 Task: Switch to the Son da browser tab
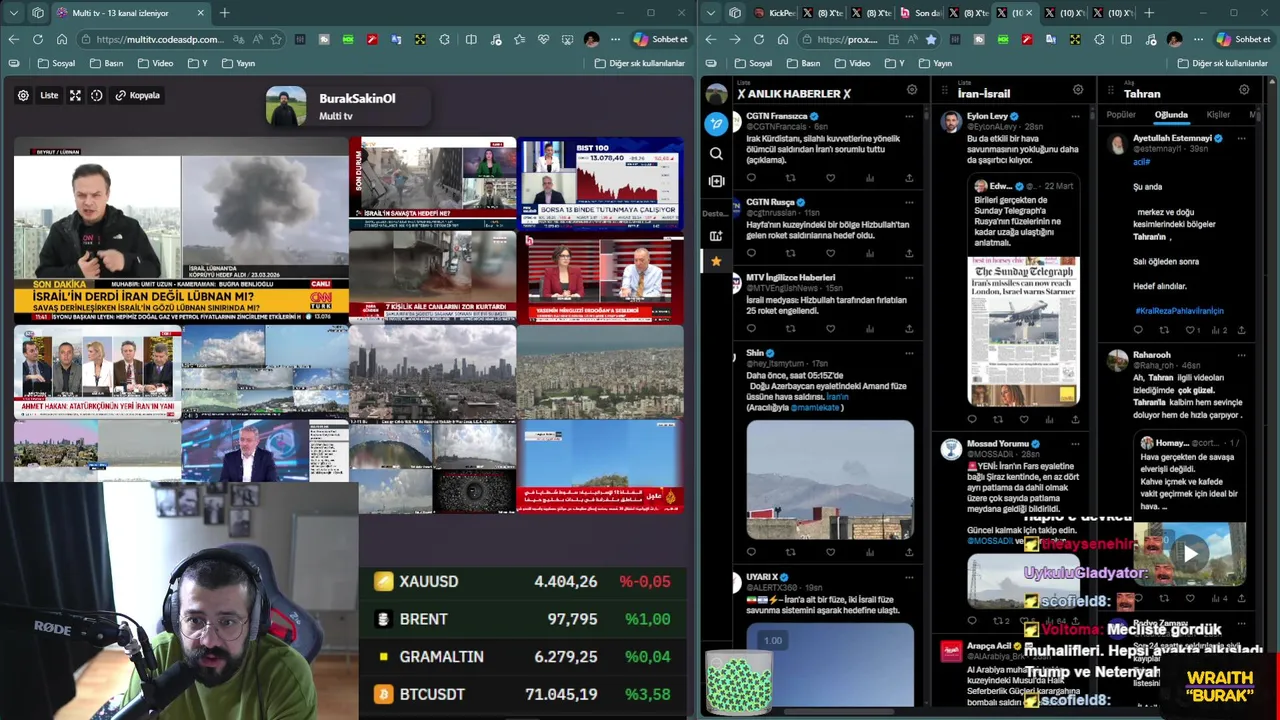tap(922, 13)
